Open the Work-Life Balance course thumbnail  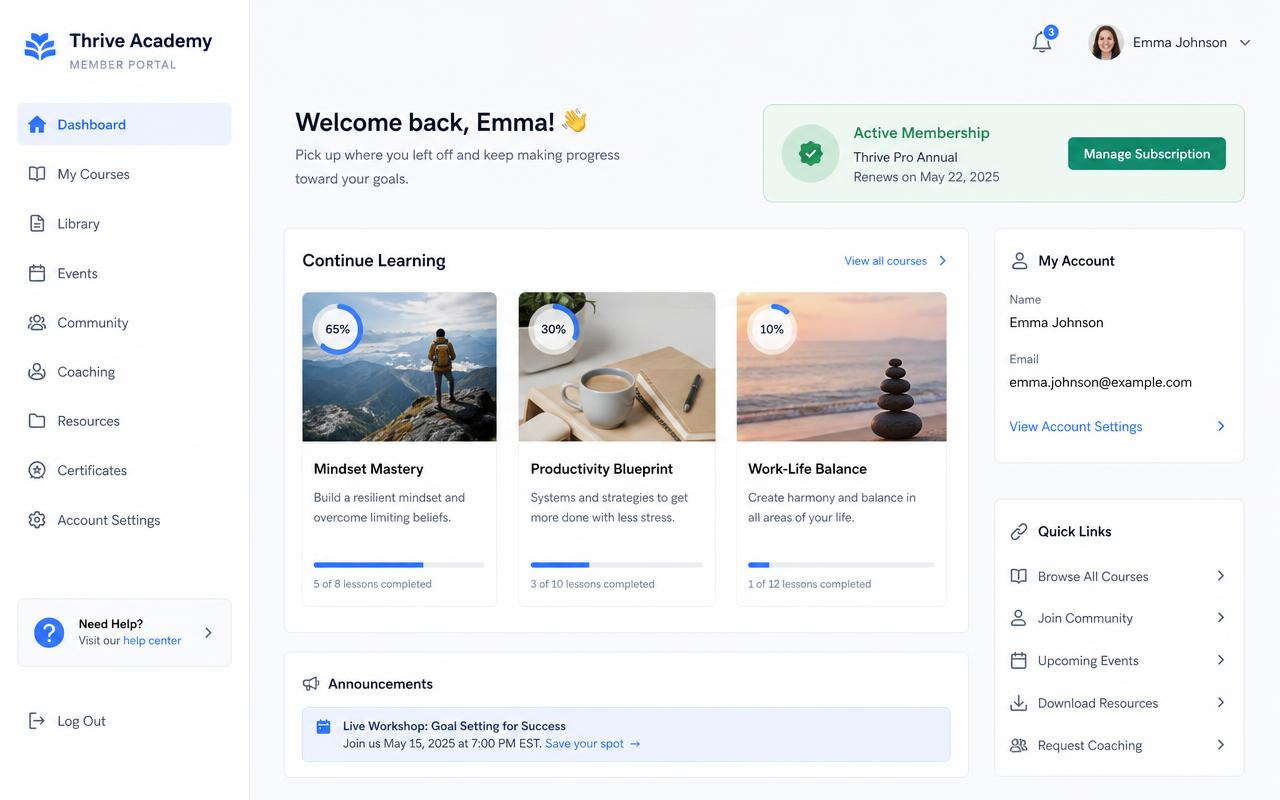tap(841, 367)
